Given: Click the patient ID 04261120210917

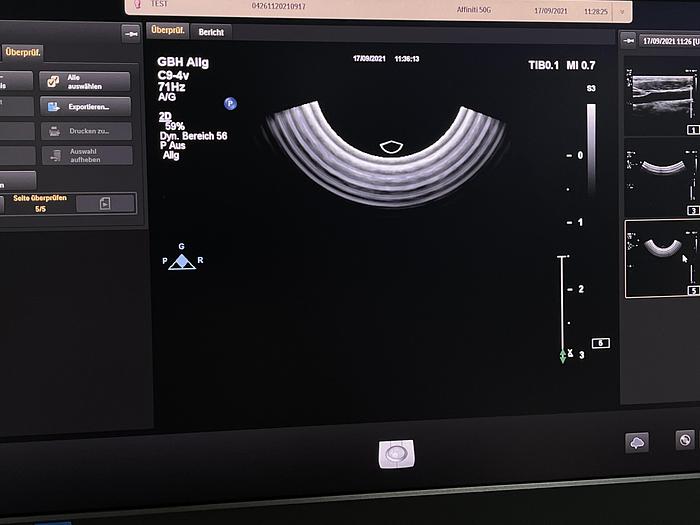Looking at the screenshot, I should [x=279, y=6].
